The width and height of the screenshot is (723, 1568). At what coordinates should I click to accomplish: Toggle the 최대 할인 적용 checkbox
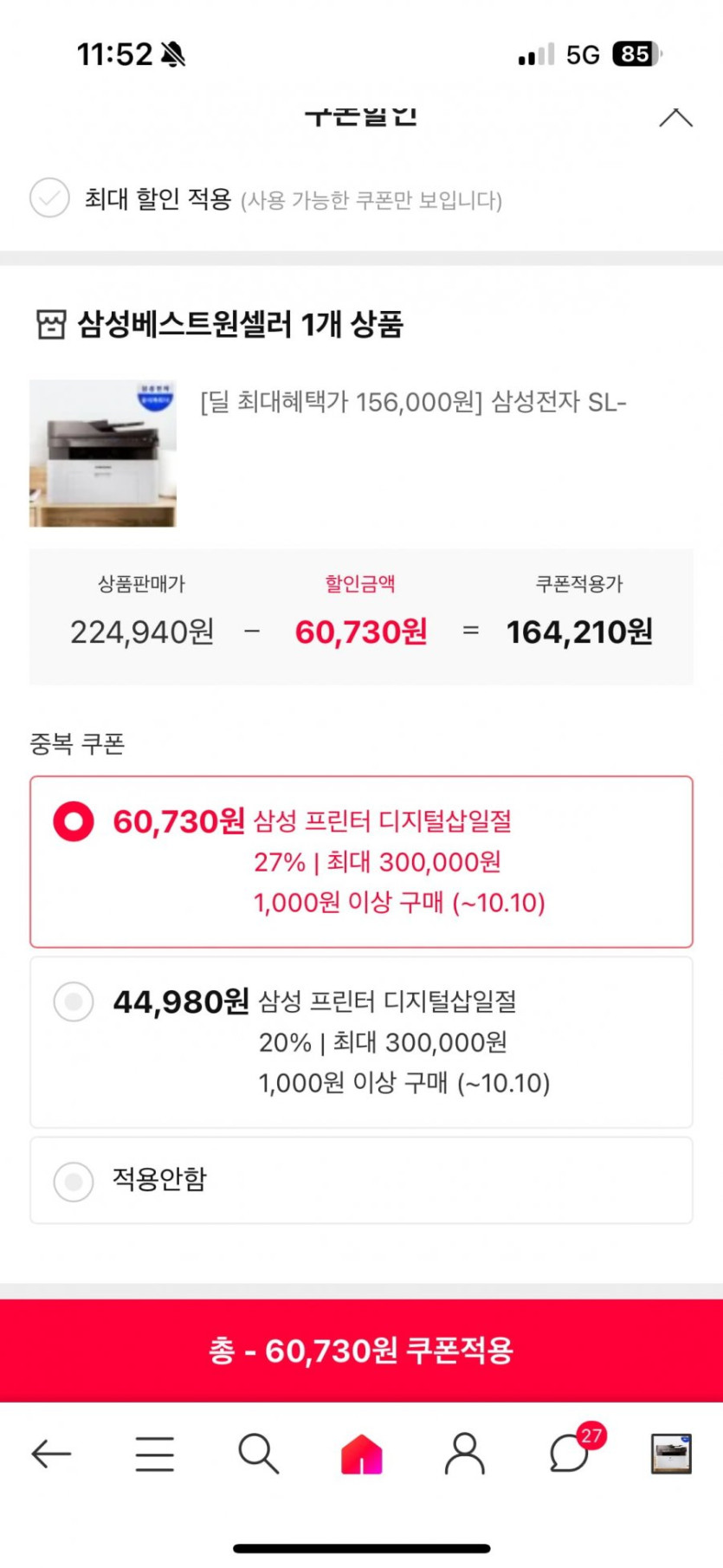tap(49, 198)
